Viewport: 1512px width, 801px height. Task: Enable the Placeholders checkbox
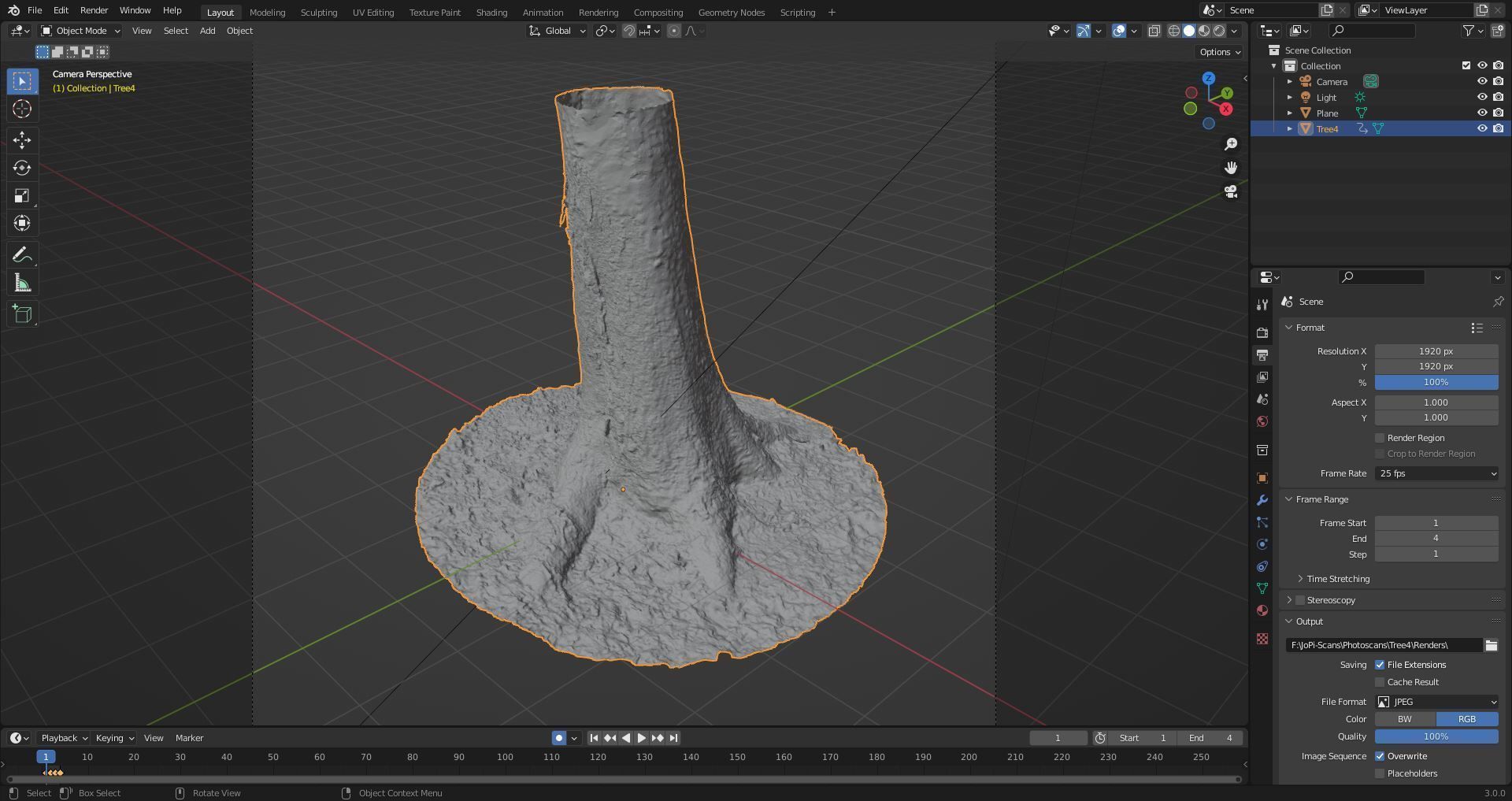1380,773
